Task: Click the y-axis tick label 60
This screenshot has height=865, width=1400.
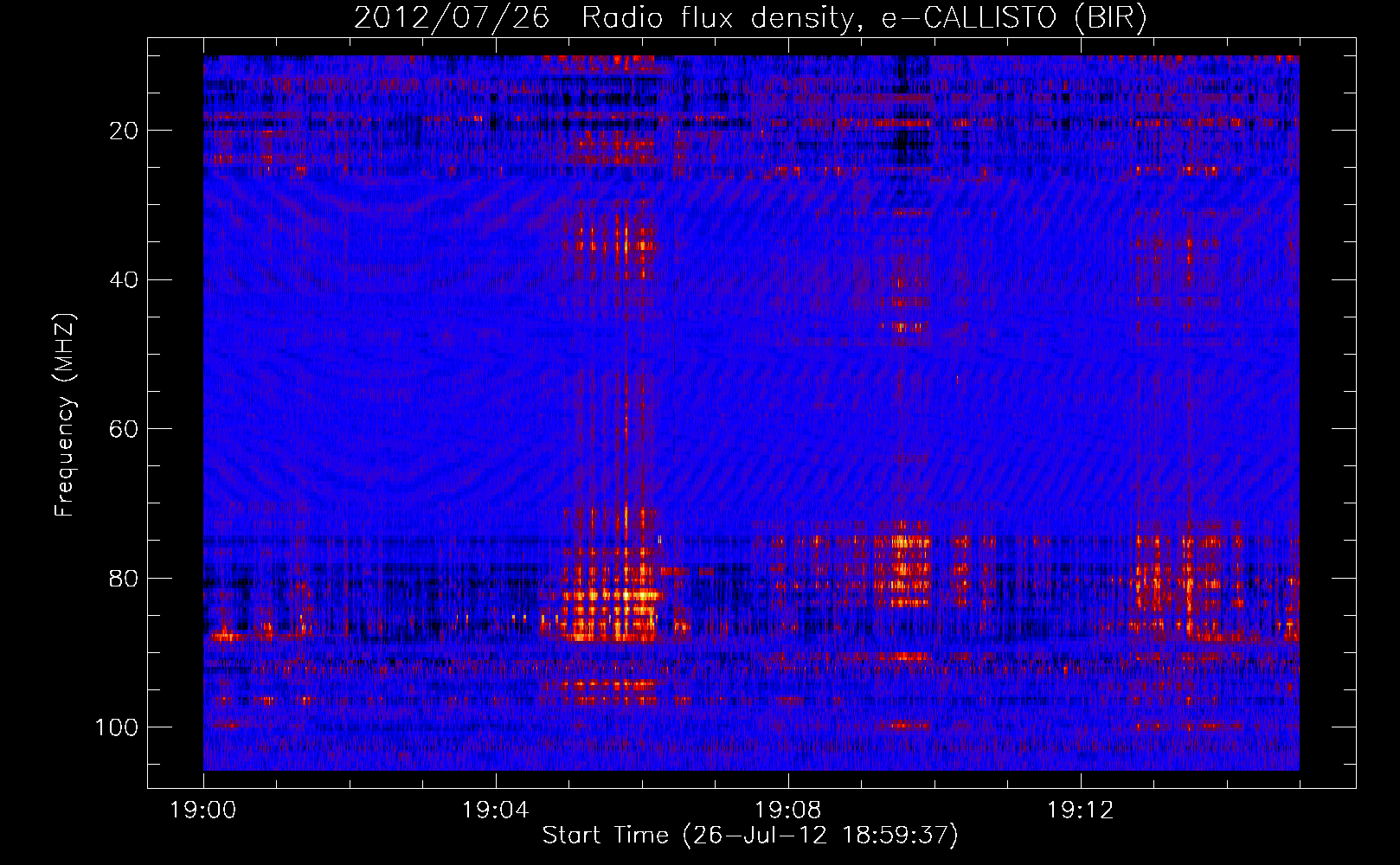Action: pyautogui.click(x=125, y=429)
